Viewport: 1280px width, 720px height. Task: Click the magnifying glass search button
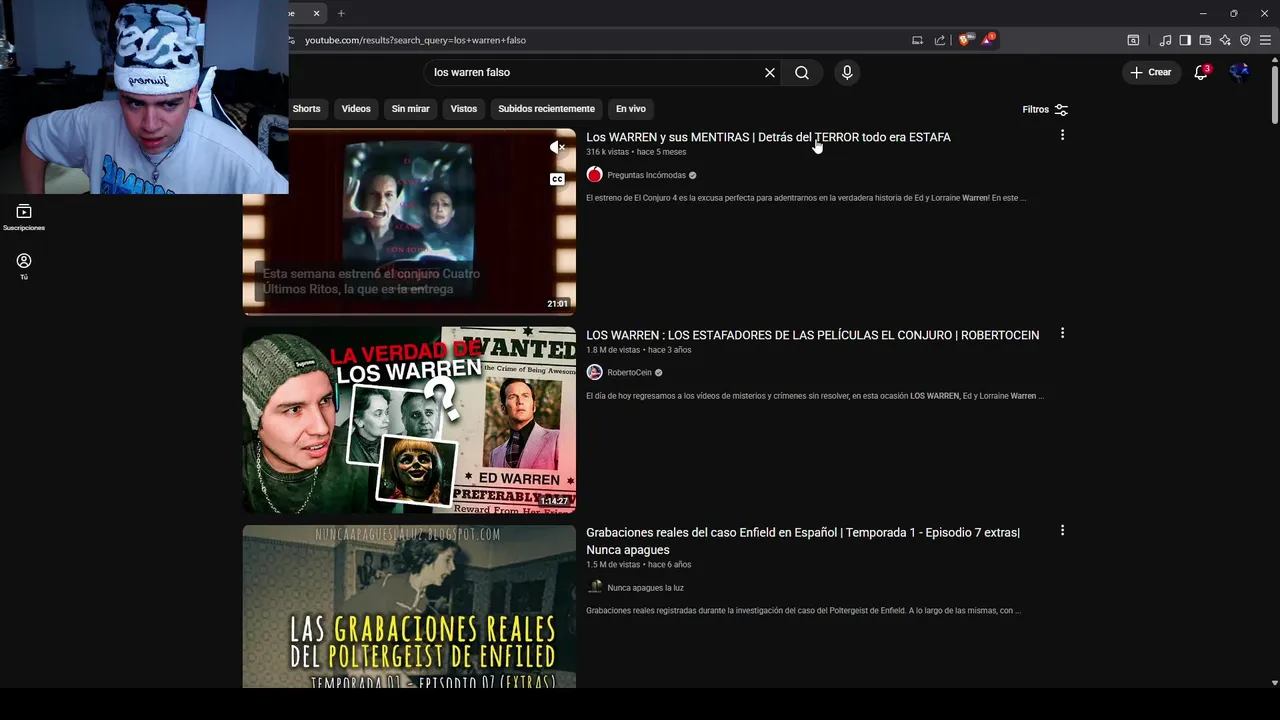pos(802,72)
